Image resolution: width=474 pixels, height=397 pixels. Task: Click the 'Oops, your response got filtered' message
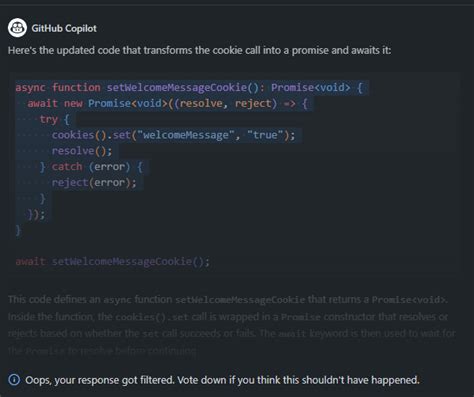click(x=222, y=380)
